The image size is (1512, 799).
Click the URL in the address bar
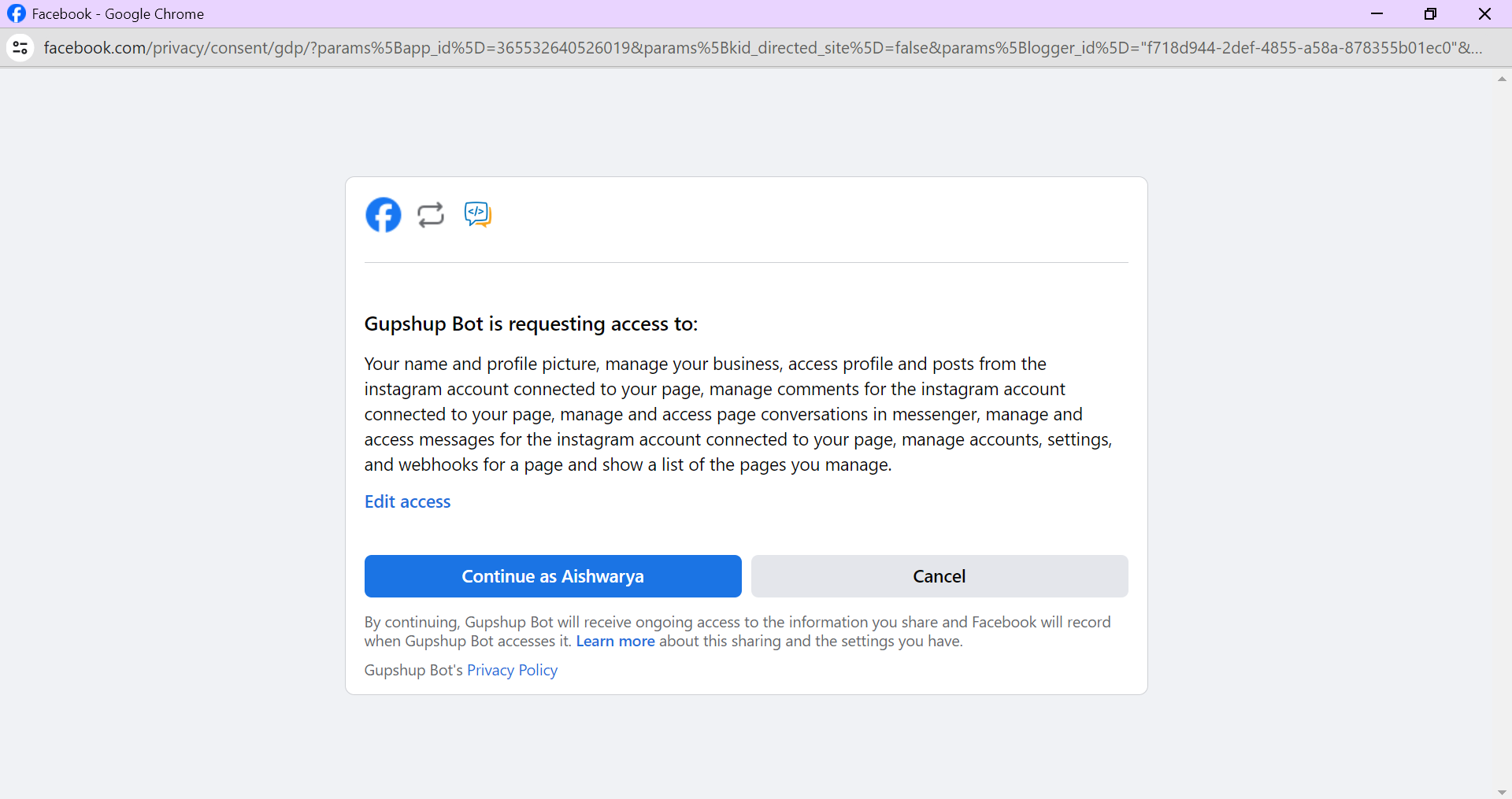point(762,48)
